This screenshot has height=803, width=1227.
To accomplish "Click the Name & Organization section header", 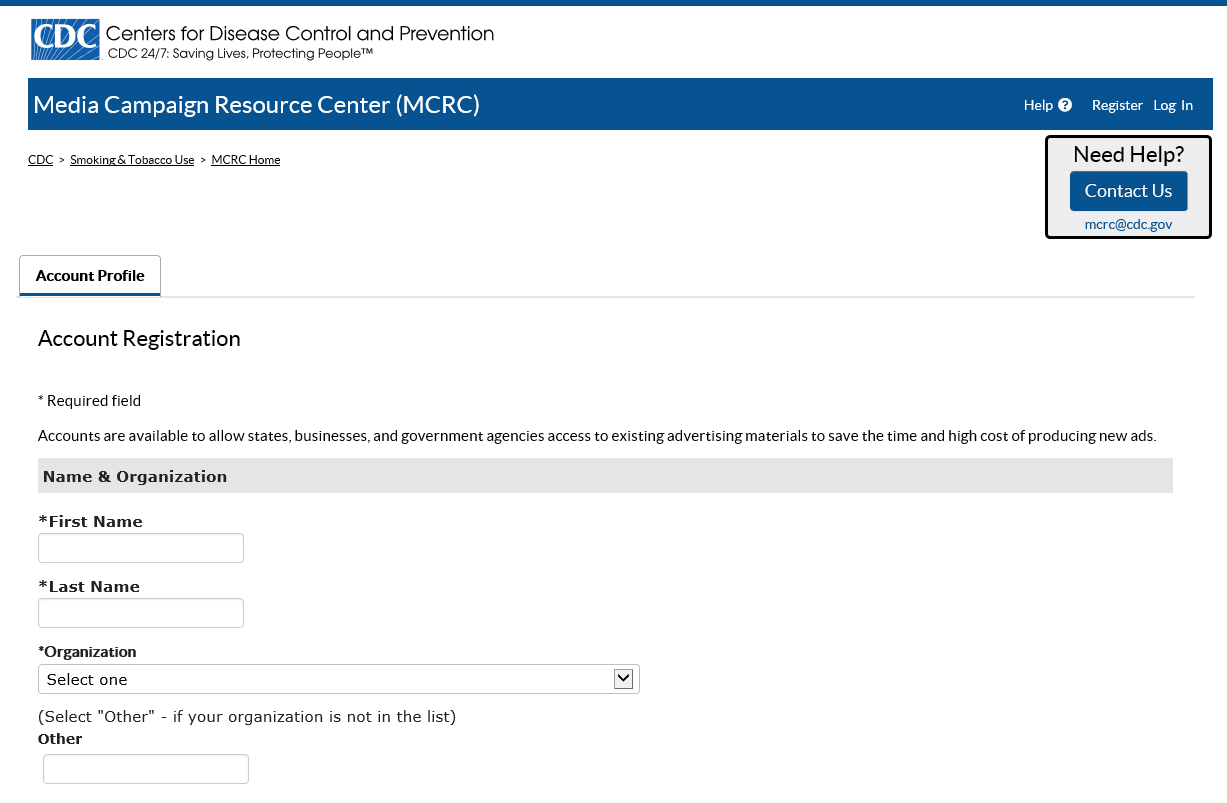I will pos(135,476).
